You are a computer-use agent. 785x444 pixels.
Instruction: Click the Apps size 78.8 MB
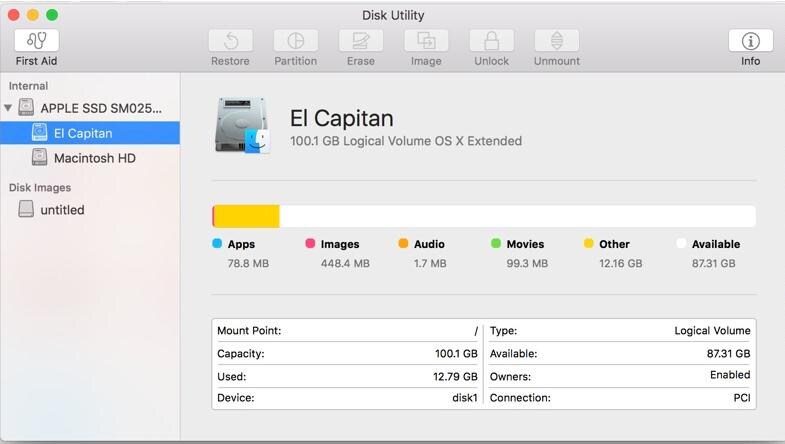click(248, 263)
